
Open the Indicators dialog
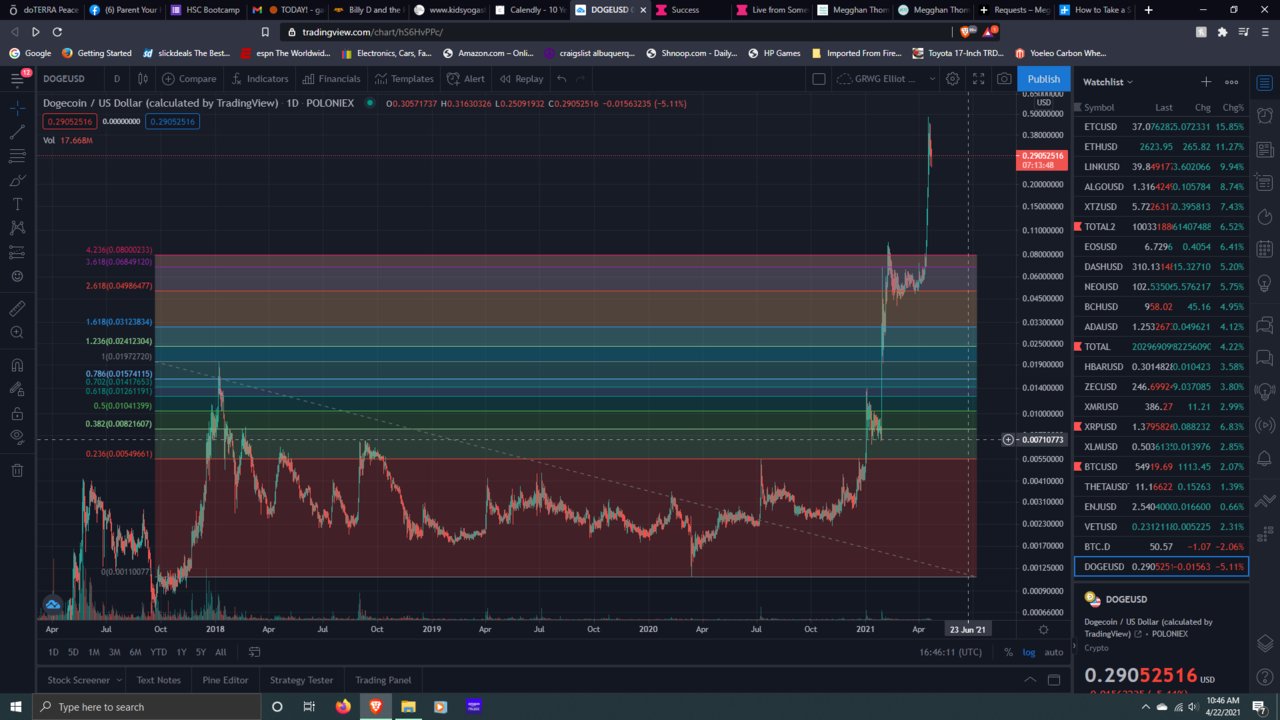click(259, 79)
